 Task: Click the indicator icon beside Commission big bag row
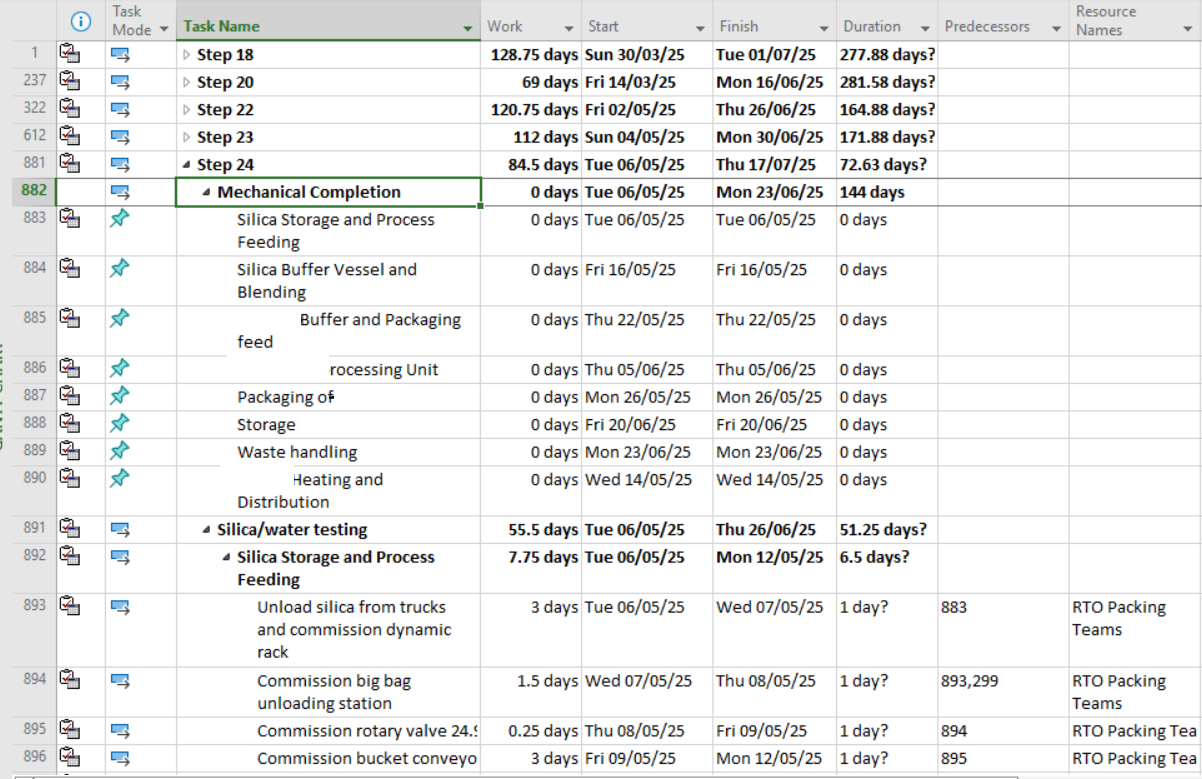pos(69,681)
